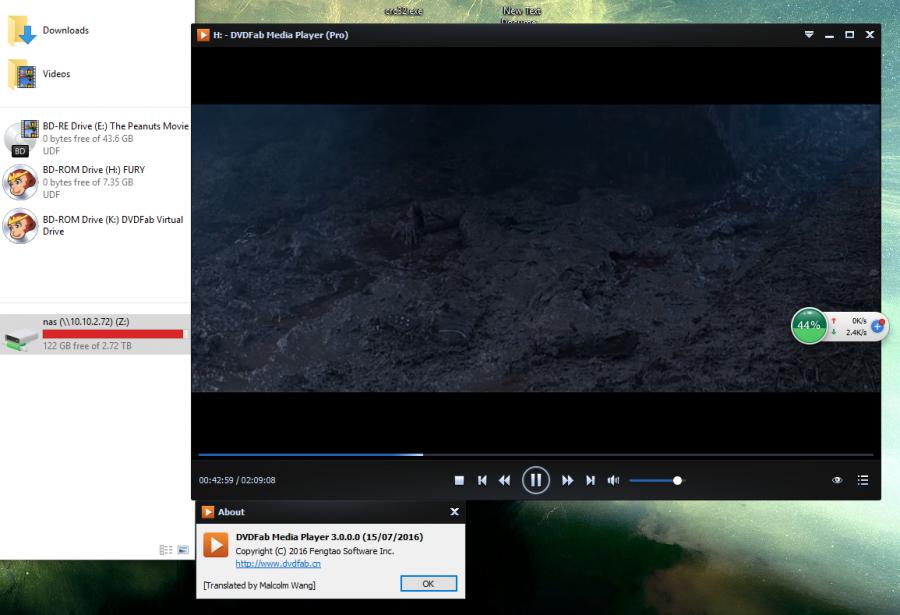Stop playback with the square stop button

coord(459,480)
